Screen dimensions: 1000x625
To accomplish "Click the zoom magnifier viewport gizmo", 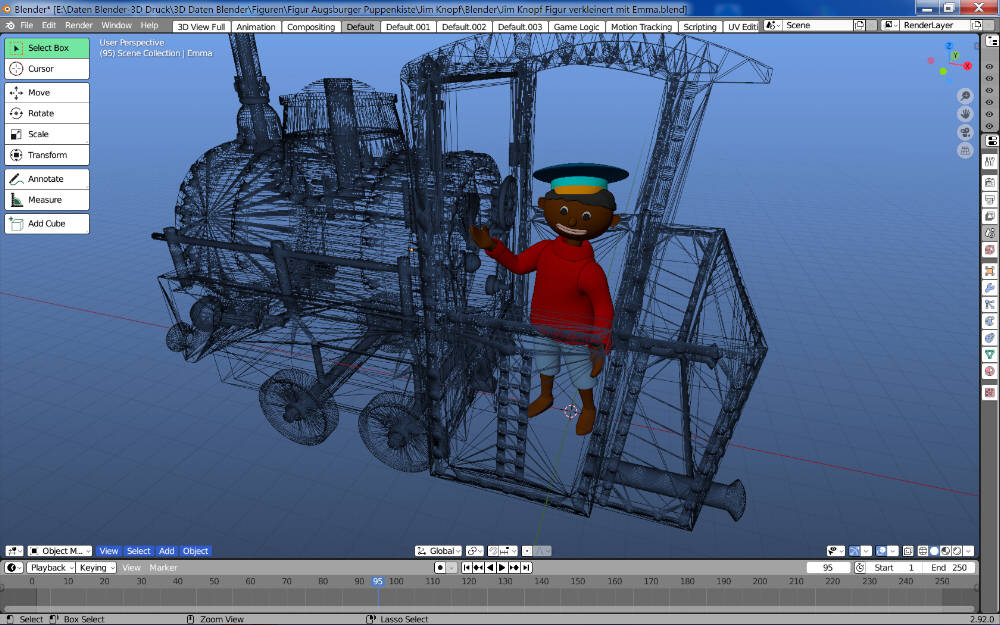I will [x=965, y=96].
